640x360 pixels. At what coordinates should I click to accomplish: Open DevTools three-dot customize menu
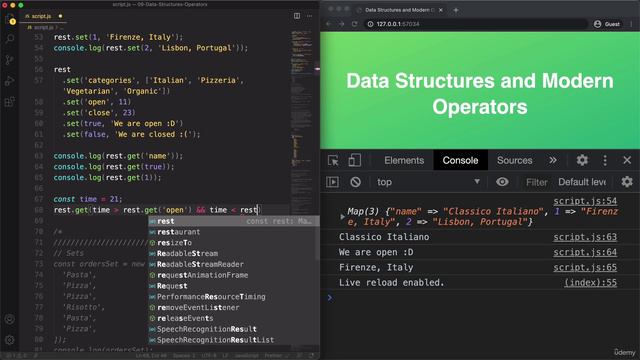(605, 160)
